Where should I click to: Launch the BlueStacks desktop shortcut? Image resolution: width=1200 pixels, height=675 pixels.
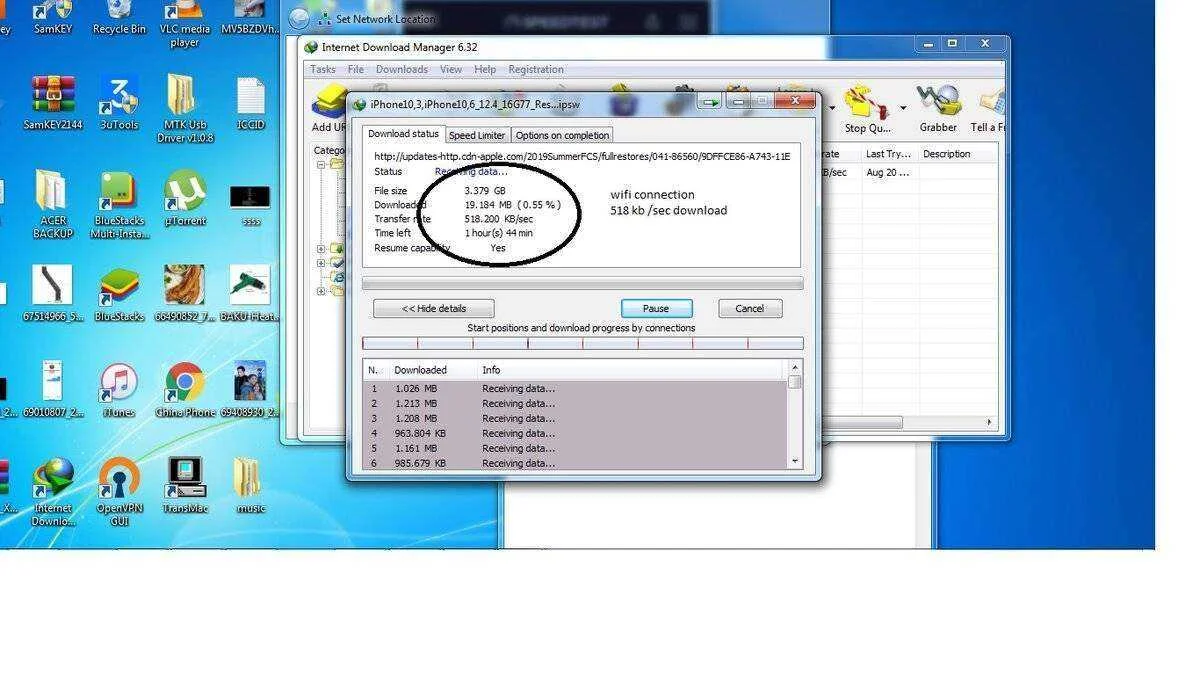[x=119, y=294]
